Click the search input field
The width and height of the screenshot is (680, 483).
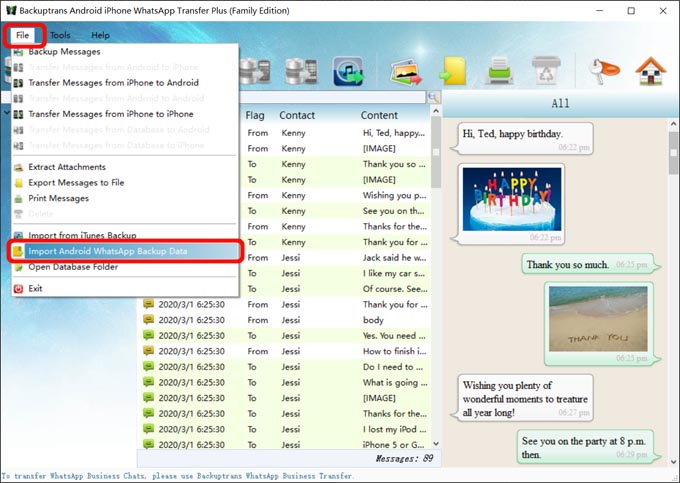(x=332, y=97)
